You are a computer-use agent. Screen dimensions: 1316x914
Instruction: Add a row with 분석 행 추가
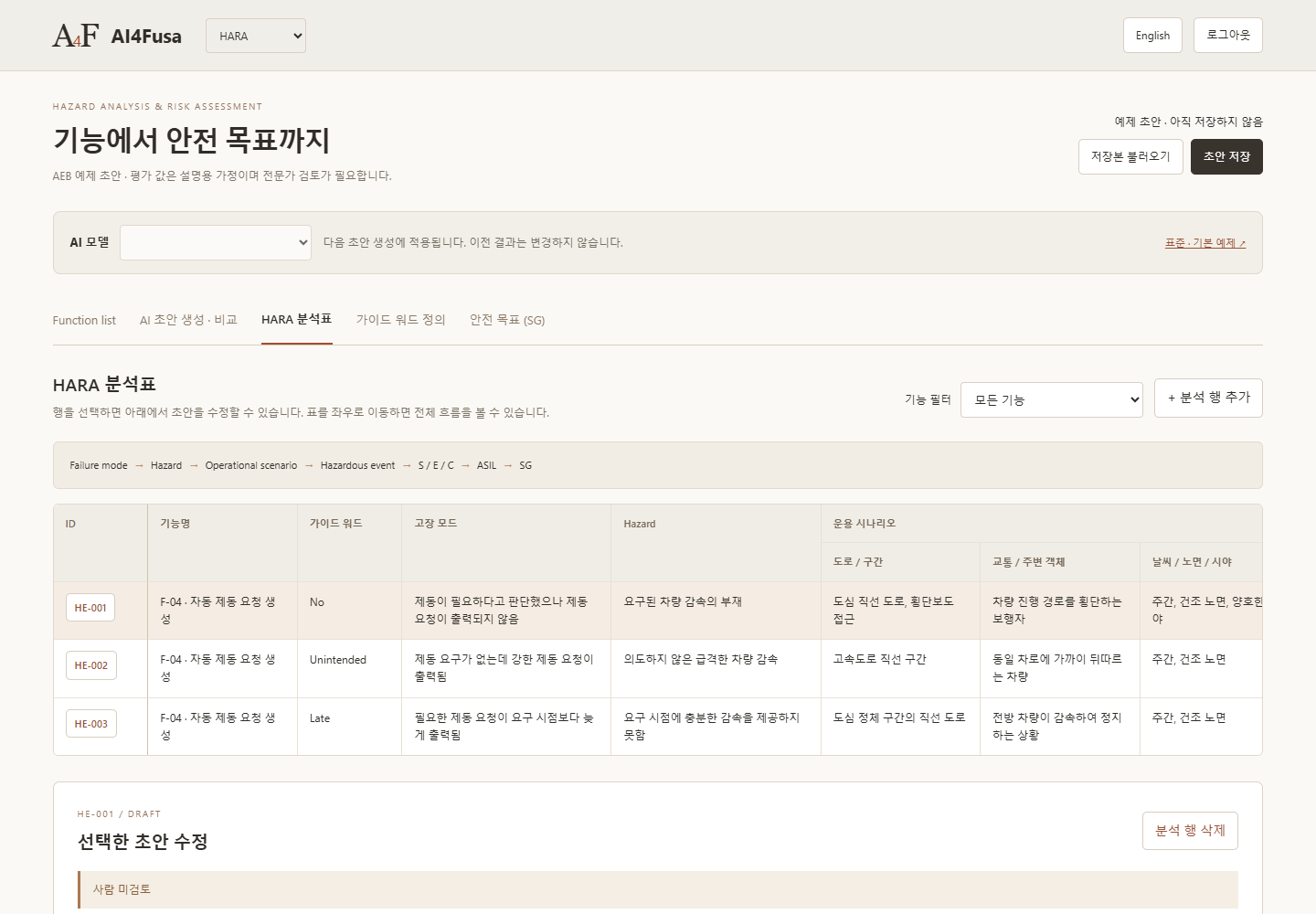point(1208,398)
